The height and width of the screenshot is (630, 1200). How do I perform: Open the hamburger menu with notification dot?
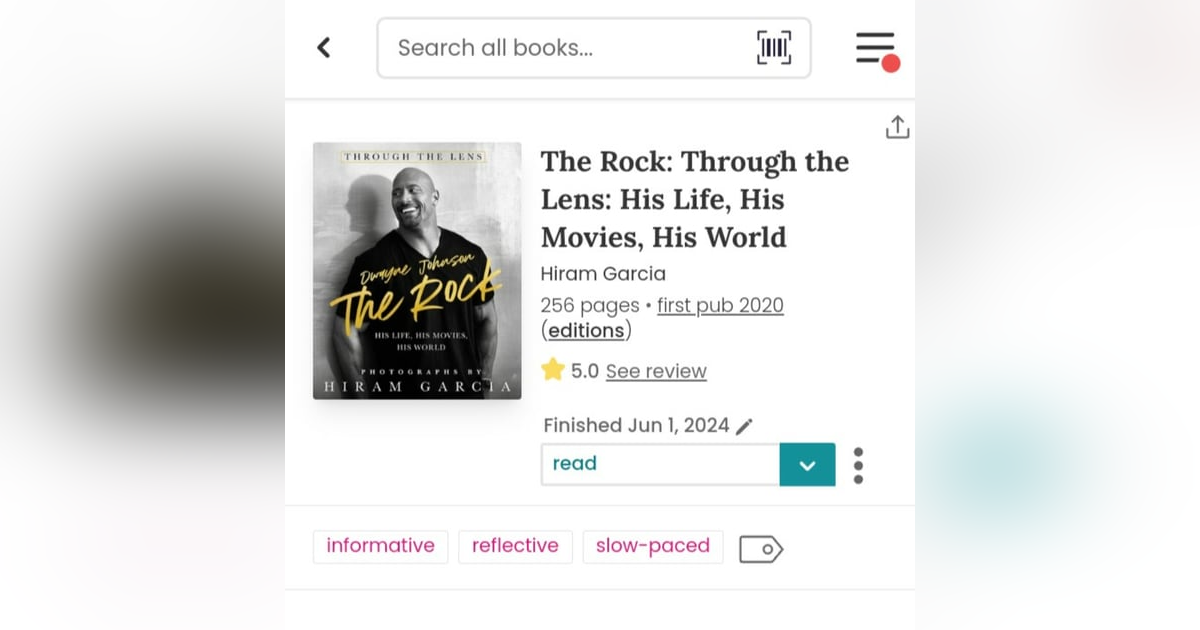coord(874,47)
